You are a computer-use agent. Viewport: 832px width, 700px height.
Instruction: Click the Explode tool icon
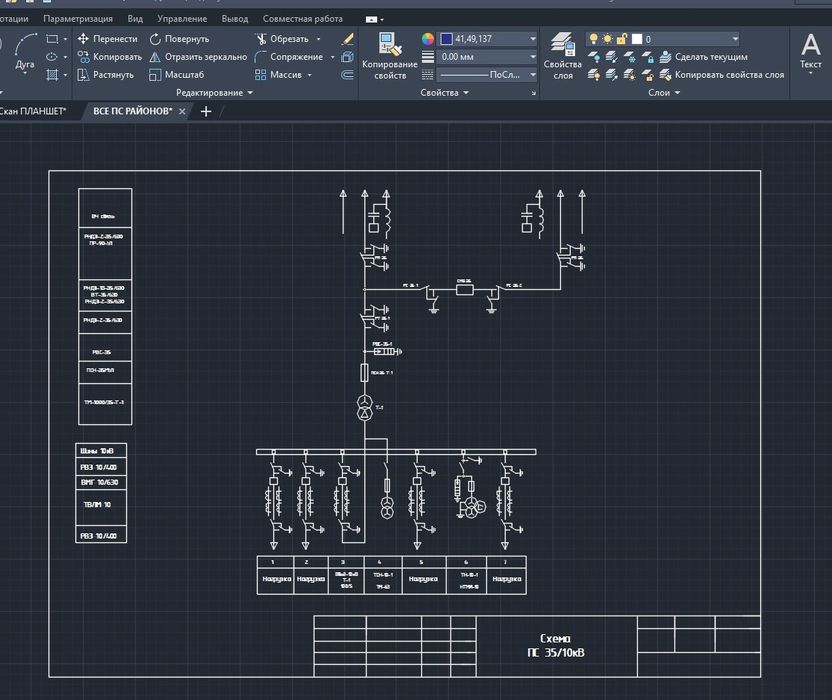tap(348, 57)
